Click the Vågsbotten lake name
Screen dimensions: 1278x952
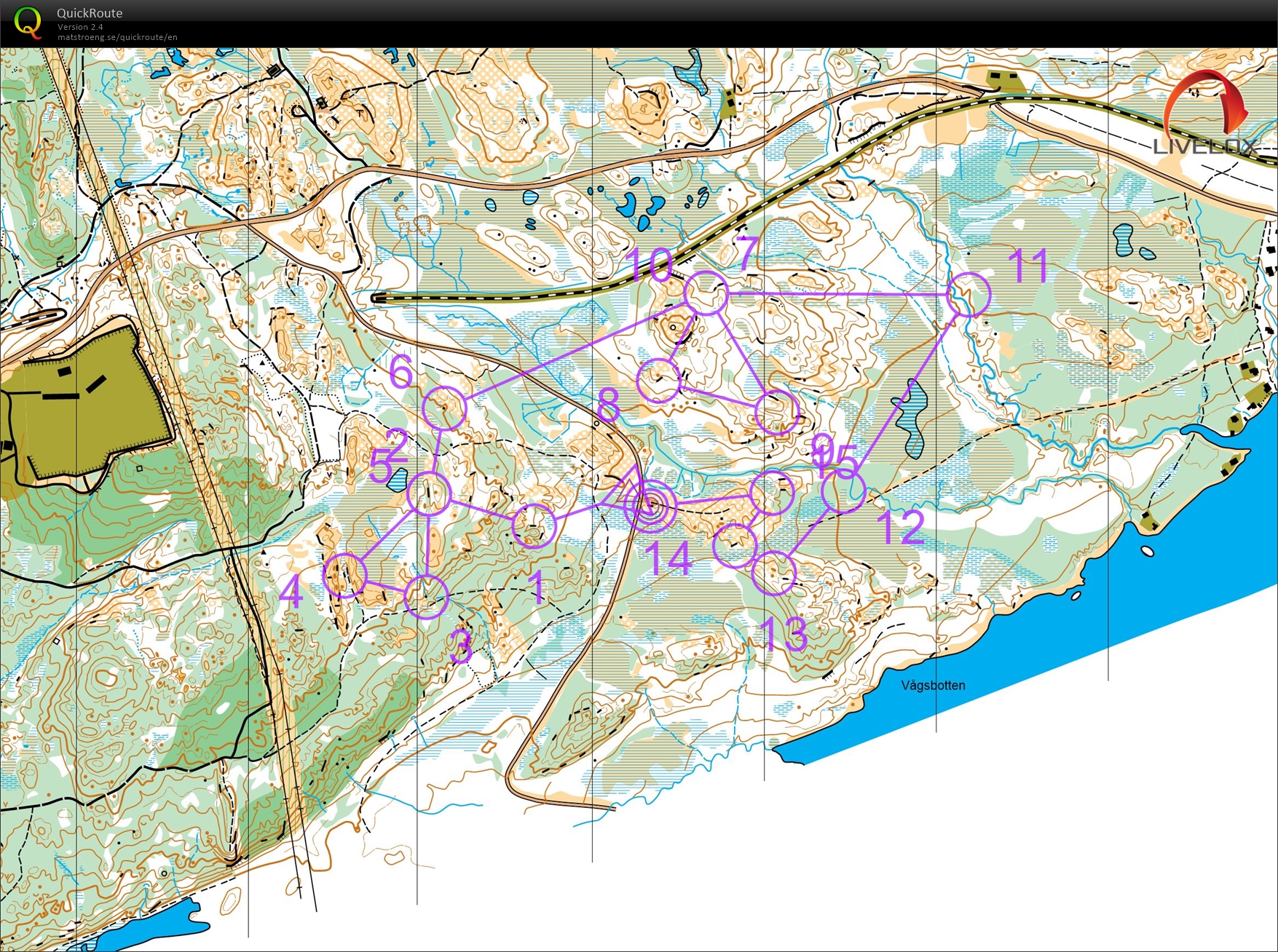point(933,686)
